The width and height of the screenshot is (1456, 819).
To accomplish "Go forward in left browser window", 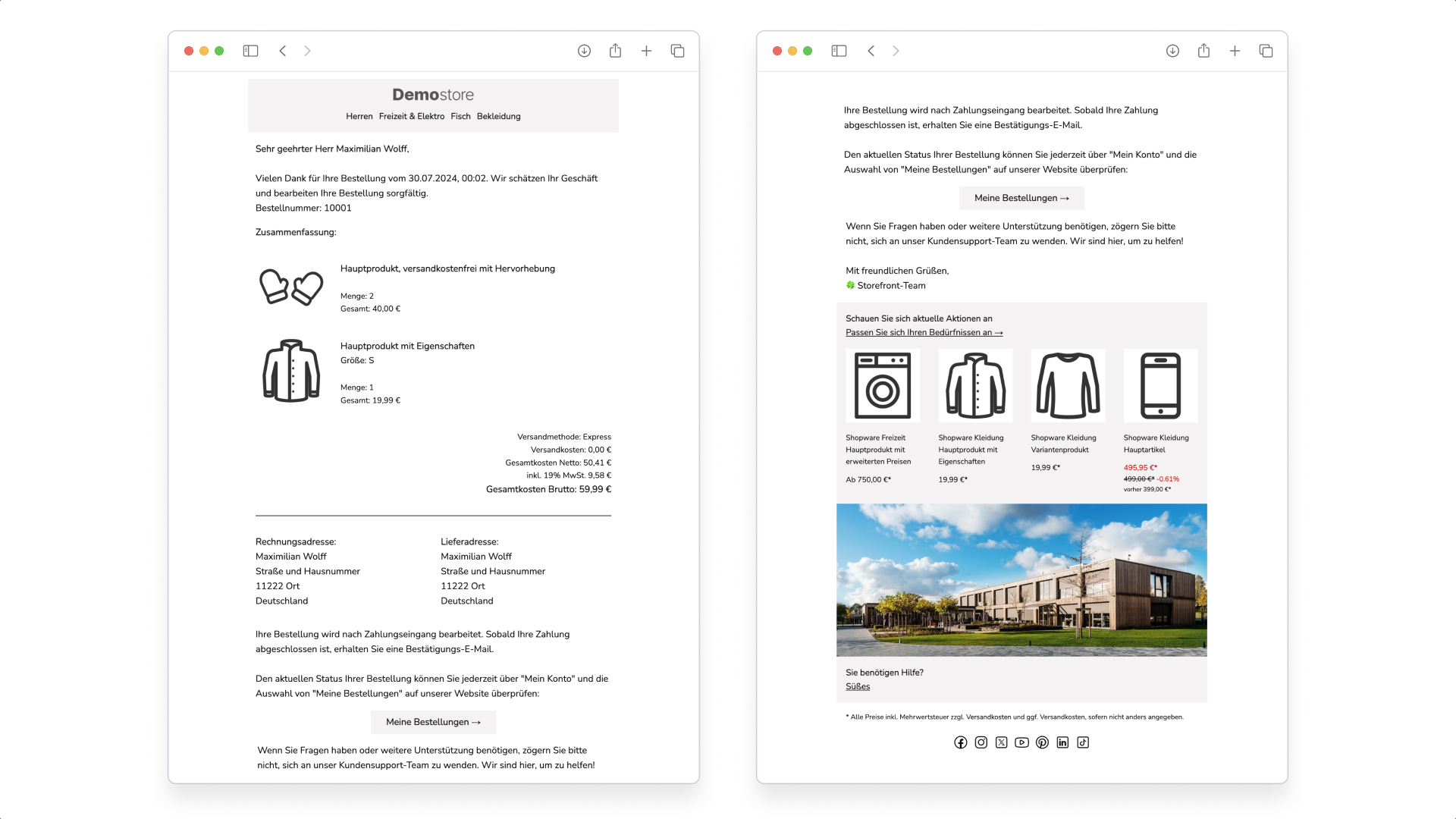I will coord(307,51).
